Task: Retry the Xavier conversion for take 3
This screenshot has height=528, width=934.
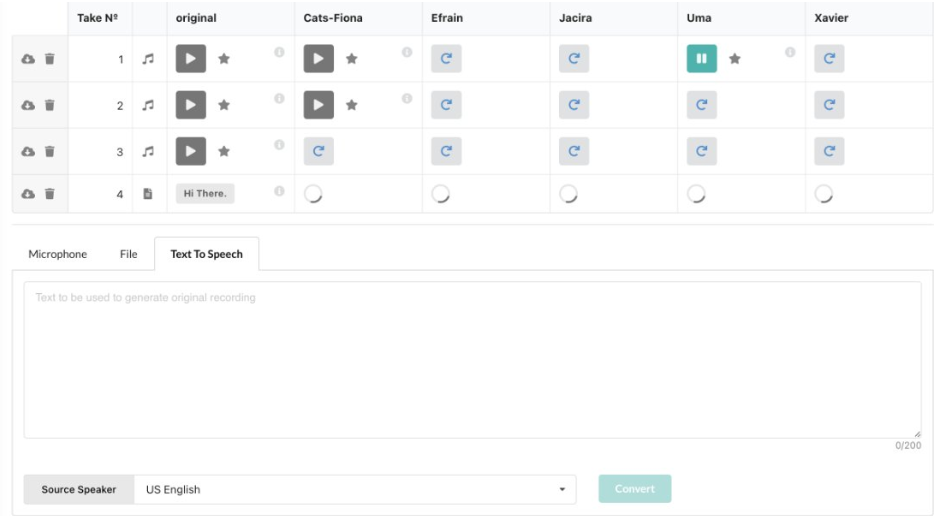Action: 829,151
